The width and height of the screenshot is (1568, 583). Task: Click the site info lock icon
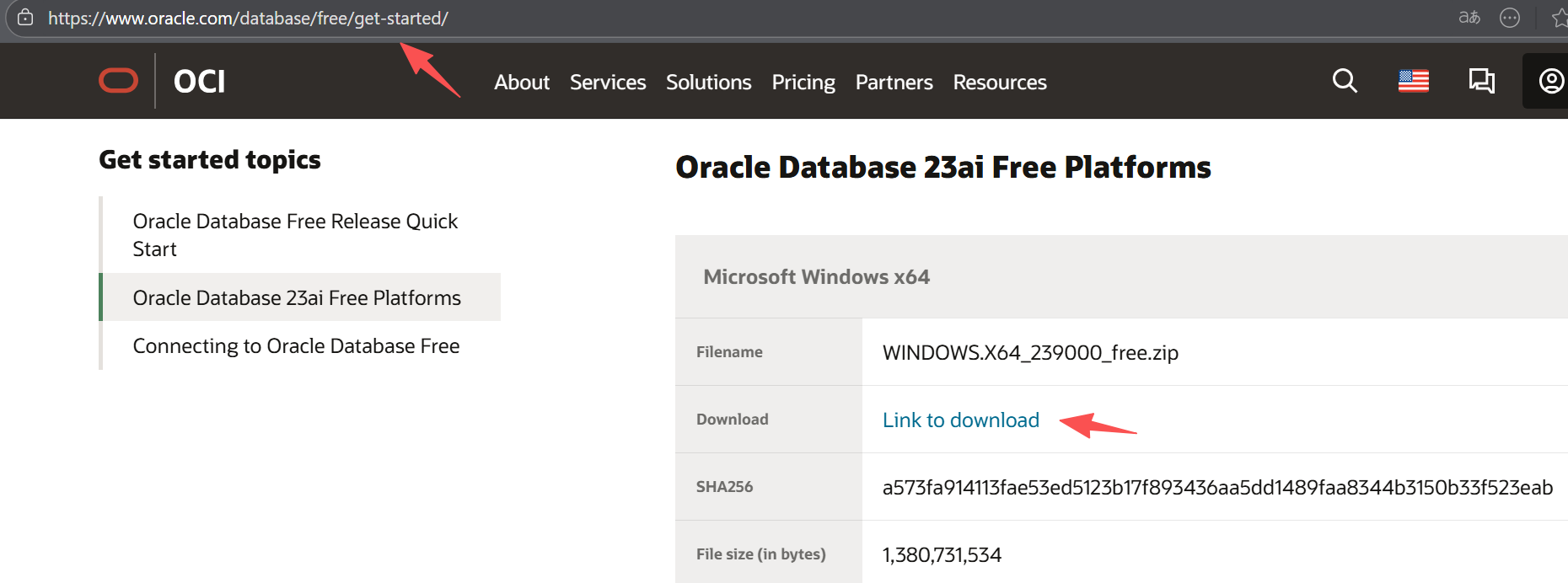25,18
